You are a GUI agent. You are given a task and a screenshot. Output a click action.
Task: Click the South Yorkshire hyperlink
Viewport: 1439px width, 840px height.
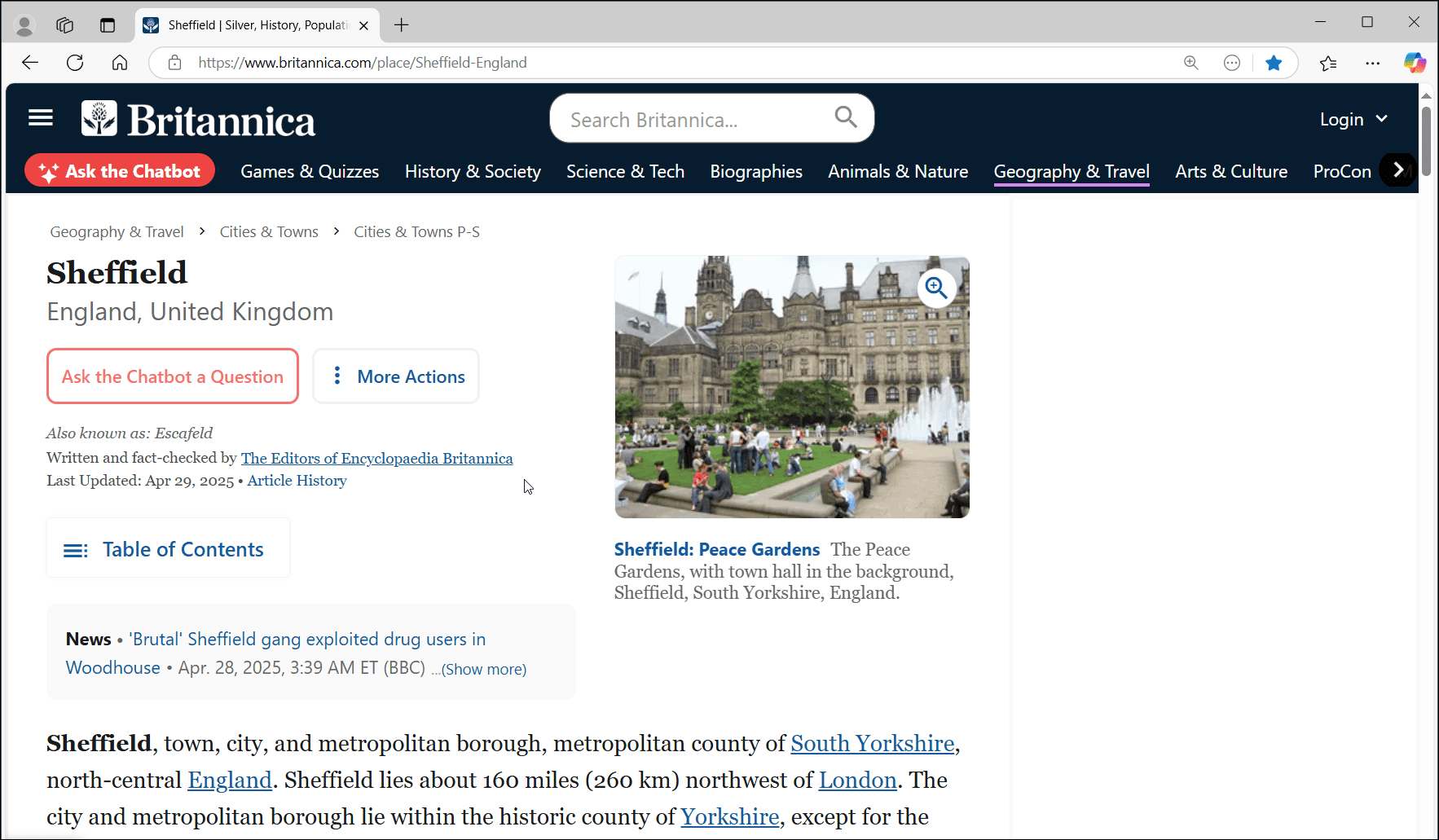[x=873, y=743]
